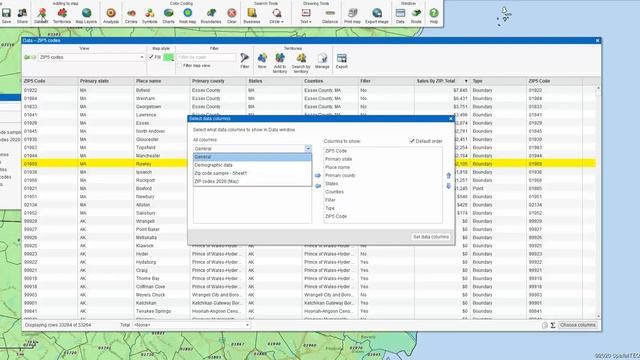
Task: Click the Dataset icon under Adding to map
Action: point(41,16)
